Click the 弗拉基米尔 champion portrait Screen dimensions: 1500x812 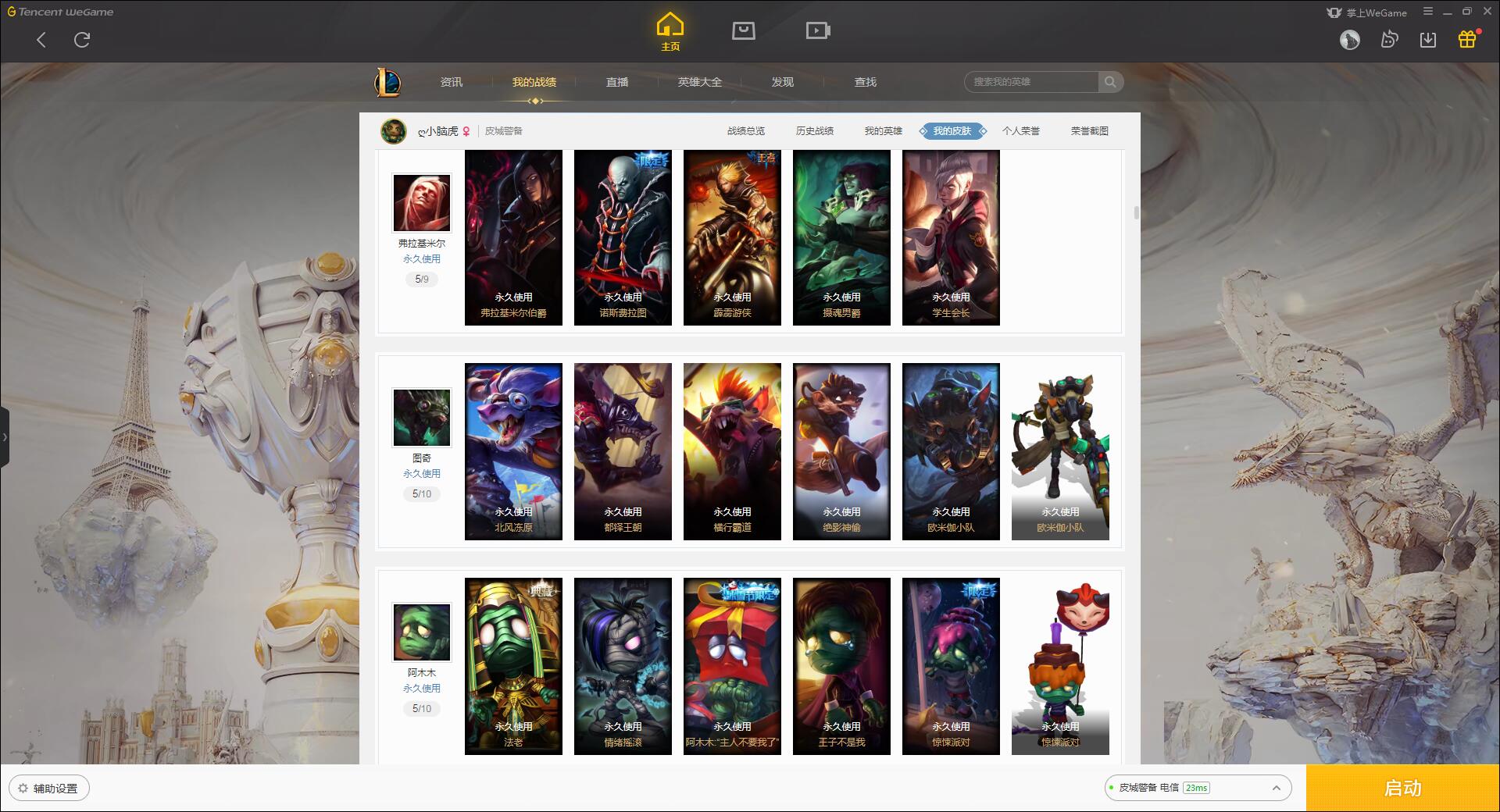(422, 203)
